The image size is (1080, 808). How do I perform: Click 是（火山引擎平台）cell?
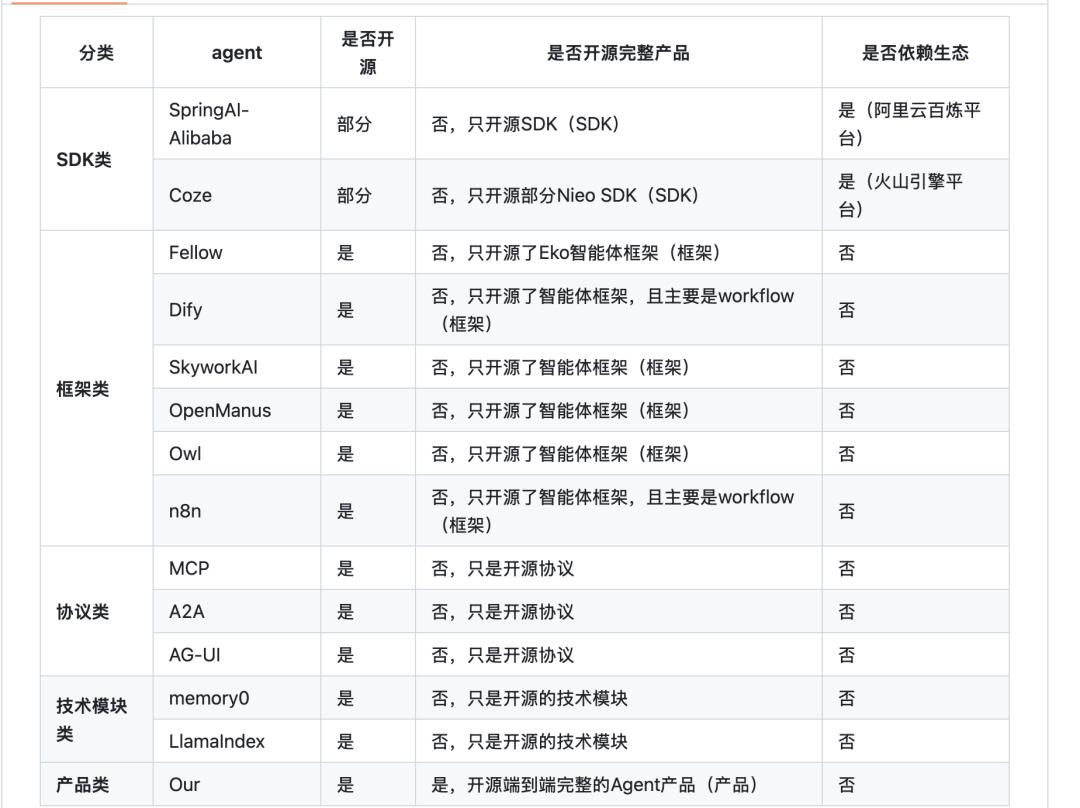click(915, 195)
